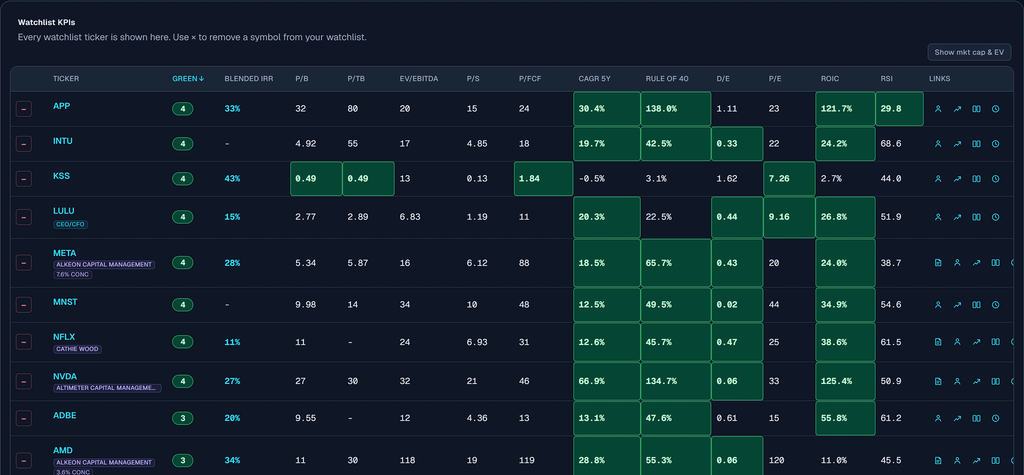Viewport: 1024px width, 475px height.
Task: Sort by BLENDED IRR column header
Action: [x=249, y=79]
